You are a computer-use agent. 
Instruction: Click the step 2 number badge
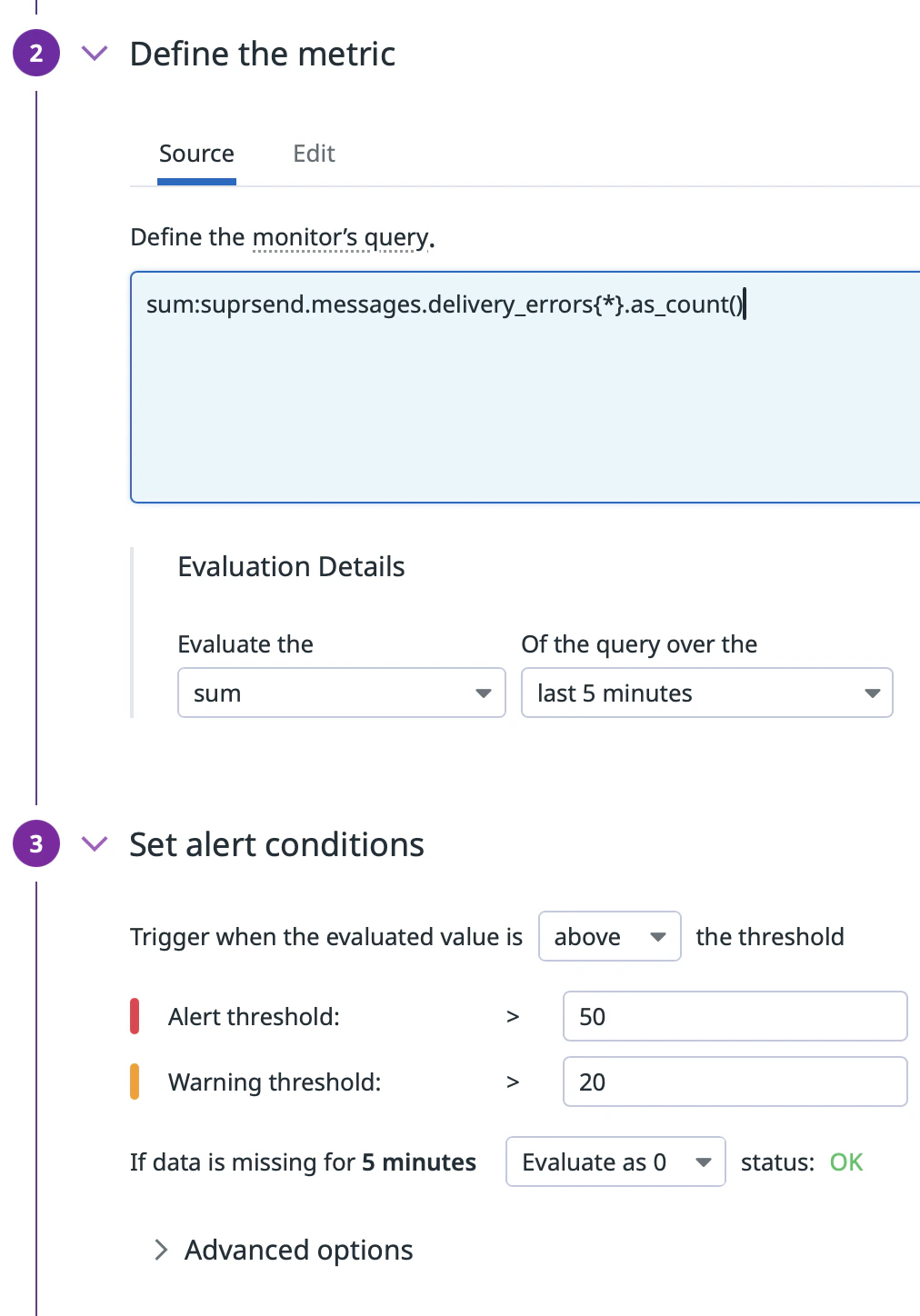(36, 53)
